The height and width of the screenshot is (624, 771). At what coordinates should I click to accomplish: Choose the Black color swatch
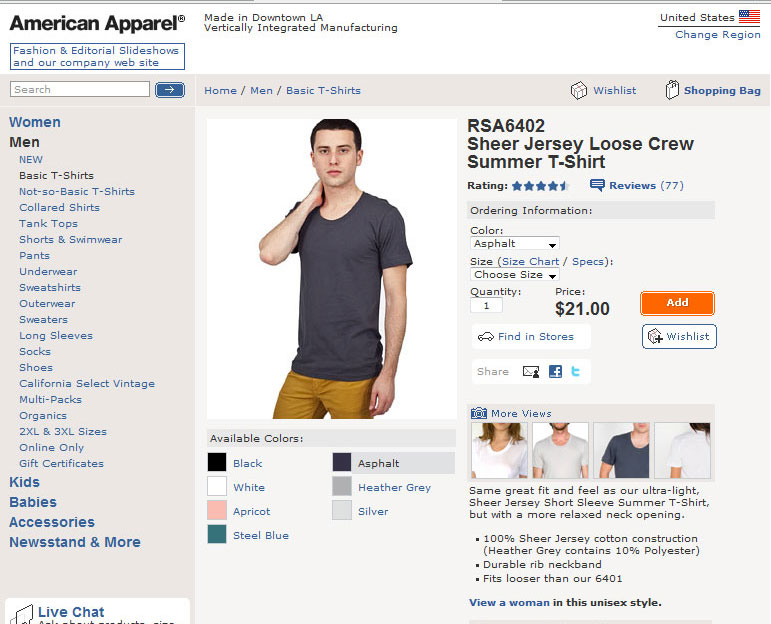click(217, 463)
